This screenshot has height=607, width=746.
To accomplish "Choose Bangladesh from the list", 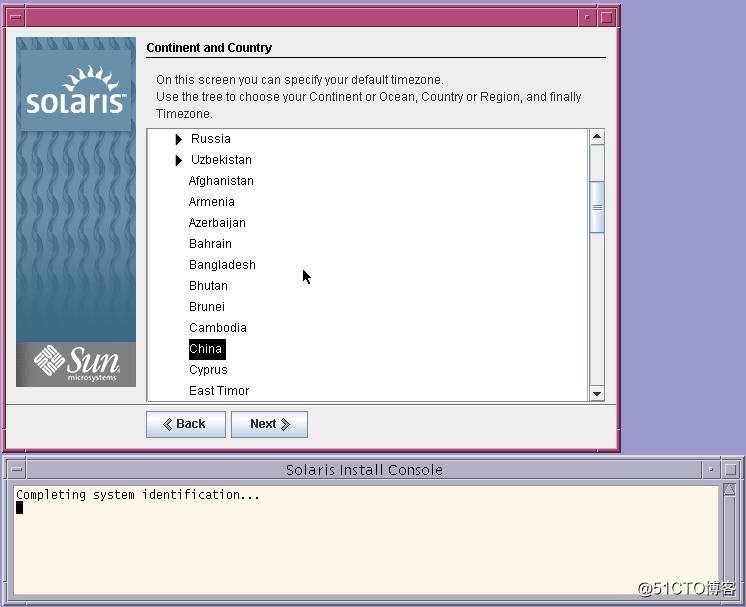I will [222, 264].
